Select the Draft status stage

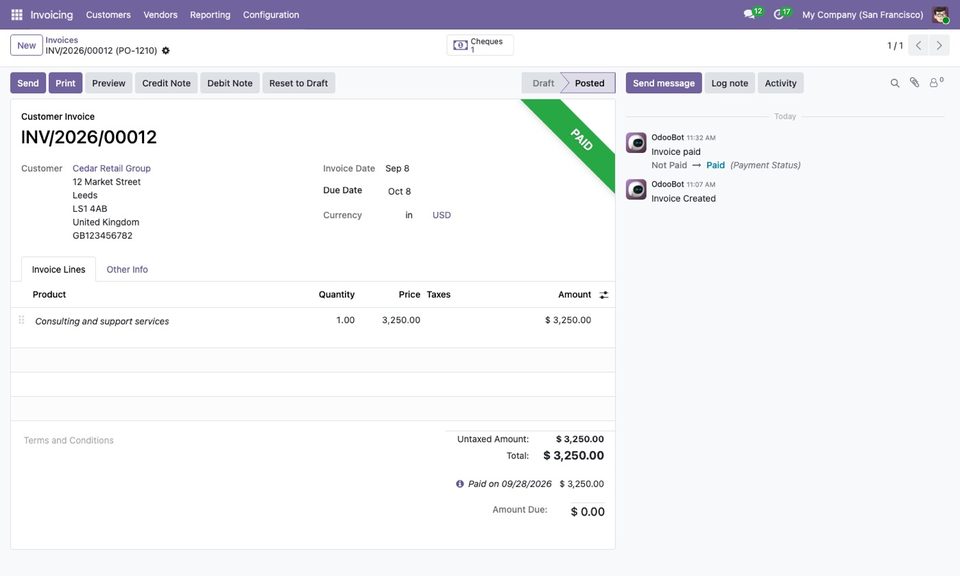pyautogui.click(x=542, y=83)
